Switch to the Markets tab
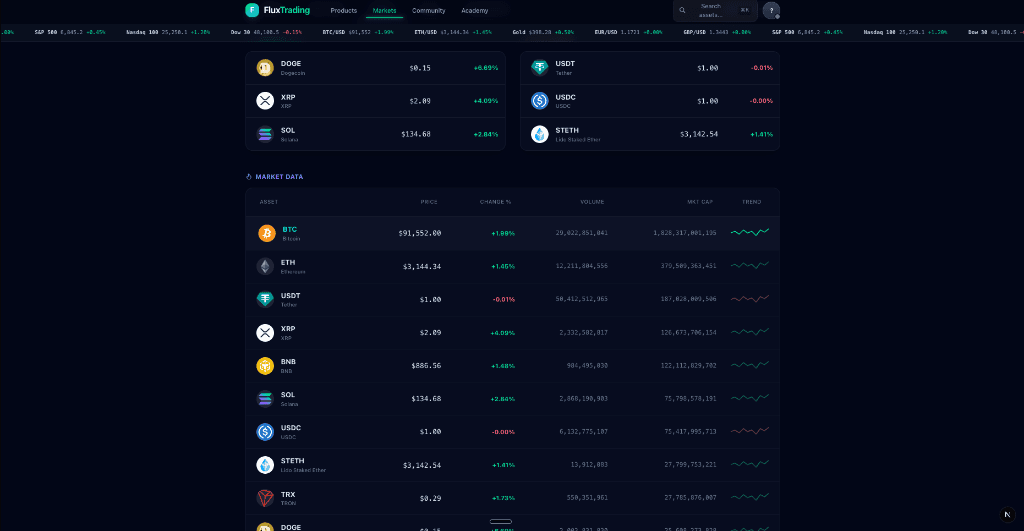 point(385,11)
